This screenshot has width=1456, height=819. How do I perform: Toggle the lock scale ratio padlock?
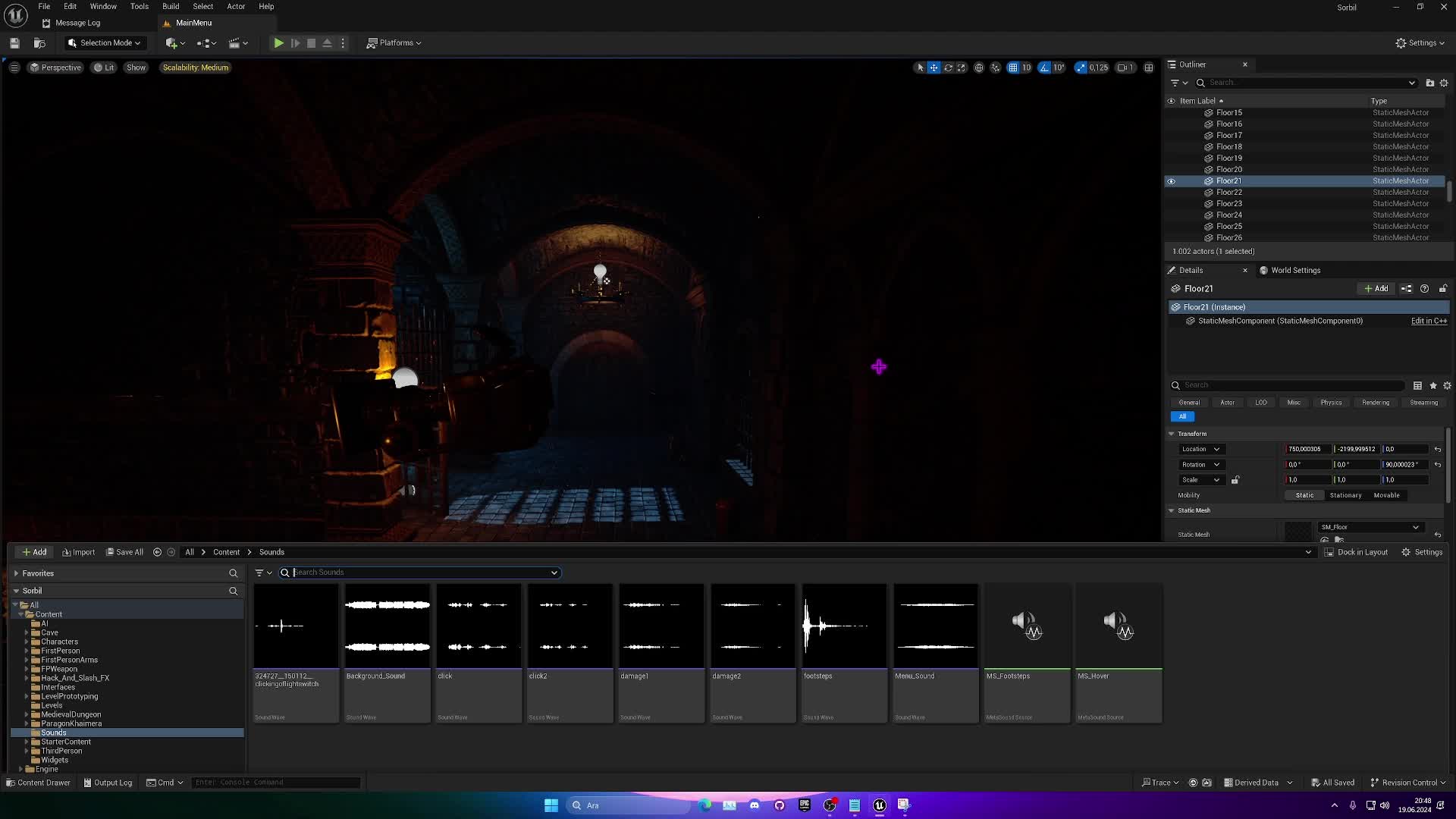1235,480
